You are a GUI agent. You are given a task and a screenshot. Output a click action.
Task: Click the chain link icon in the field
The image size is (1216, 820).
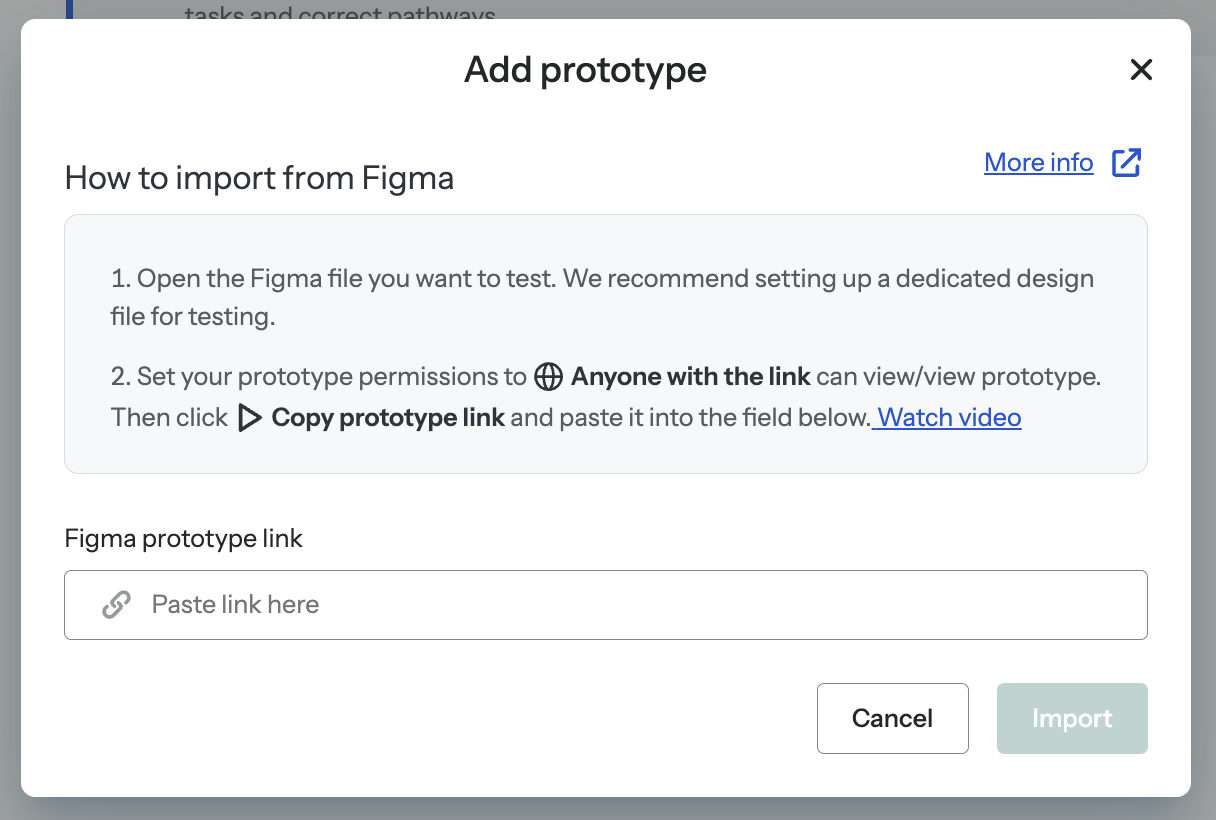117,604
